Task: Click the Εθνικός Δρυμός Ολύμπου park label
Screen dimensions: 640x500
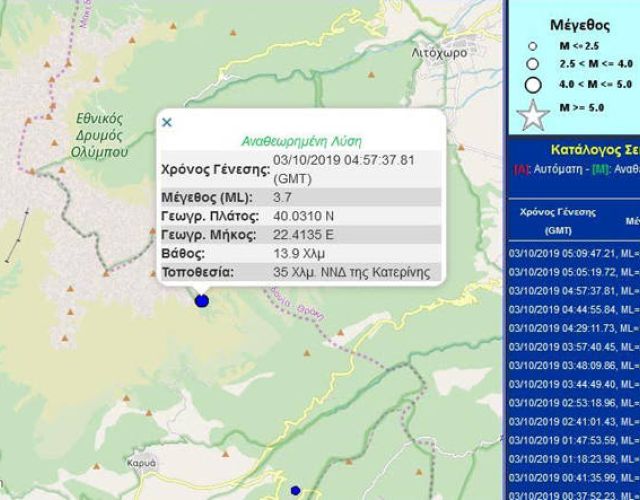Action: (100, 133)
